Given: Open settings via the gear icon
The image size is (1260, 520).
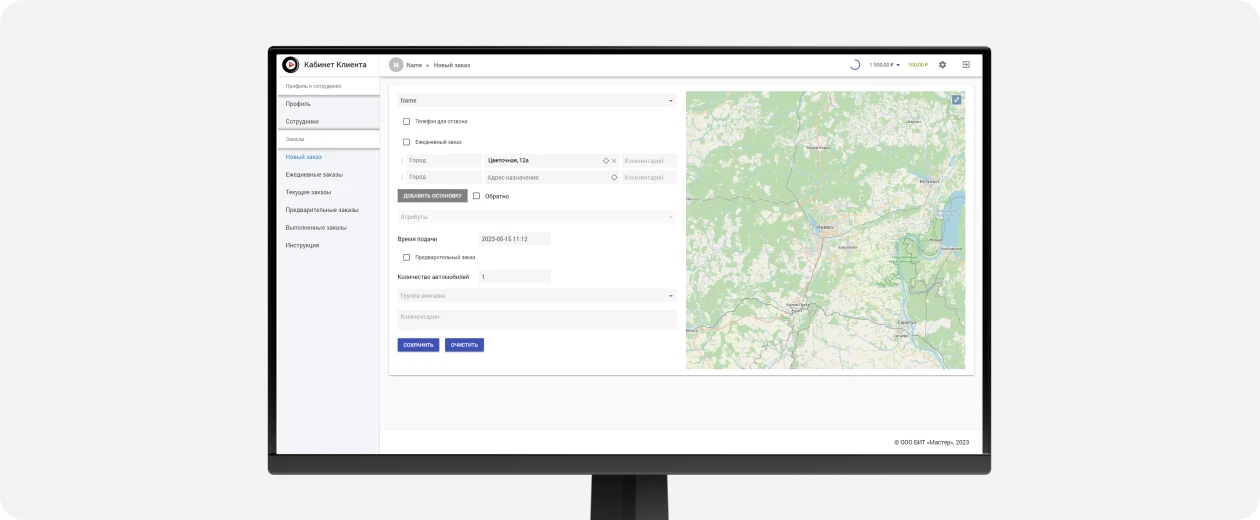Looking at the screenshot, I should [x=942, y=65].
